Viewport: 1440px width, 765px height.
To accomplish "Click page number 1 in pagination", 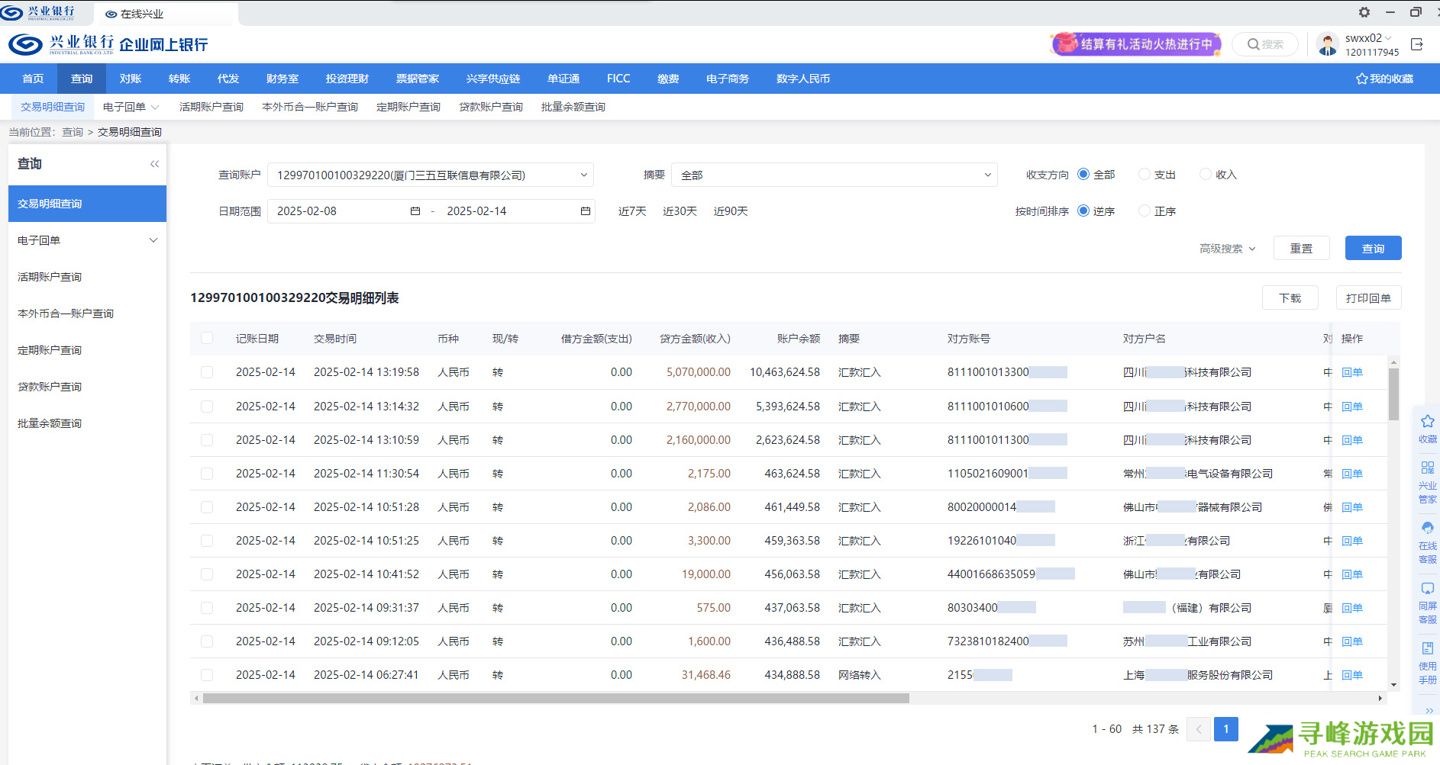I will [1226, 729].
